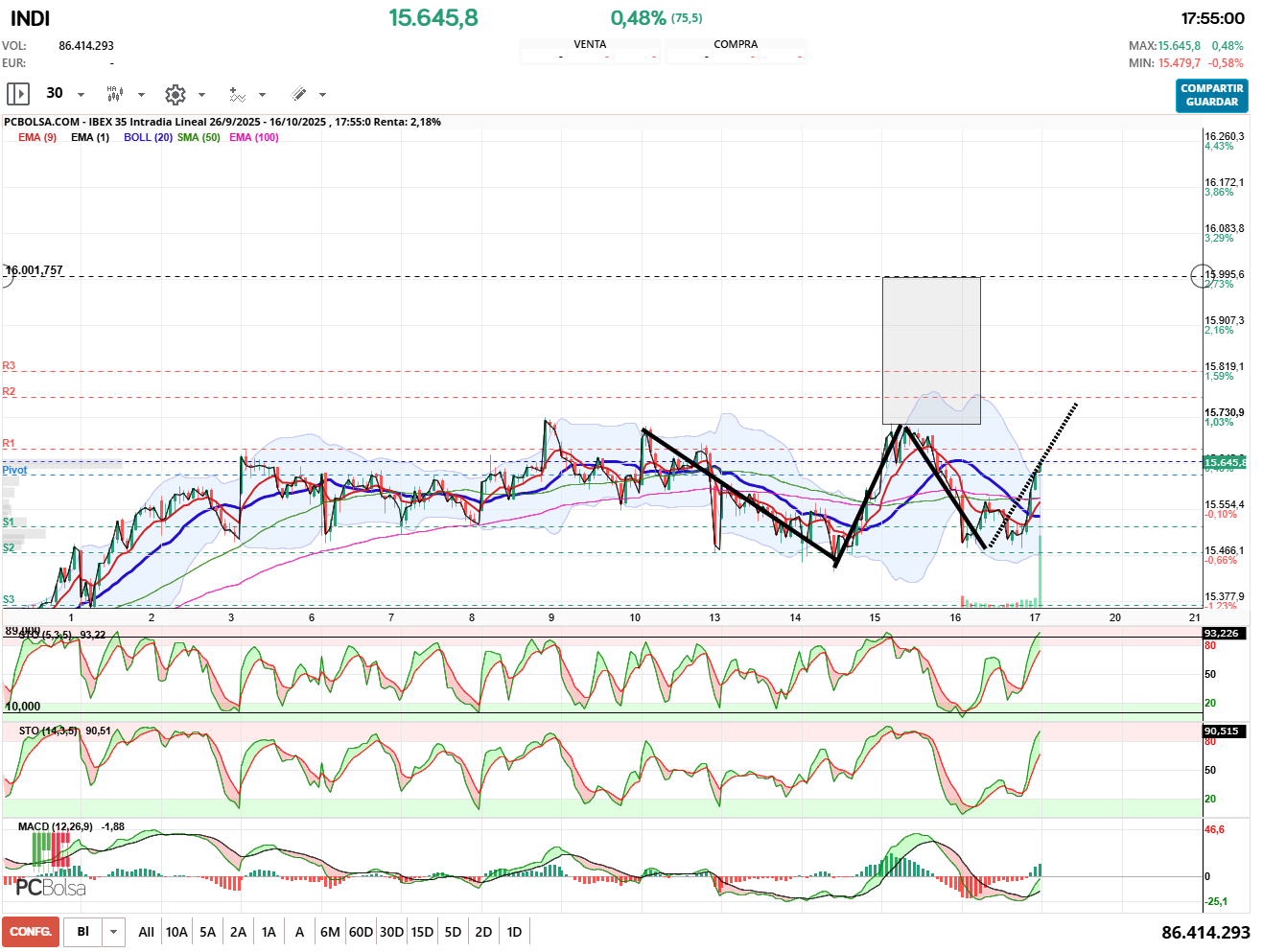Click the gray shaded target rectangle on chart

(930, 350)
